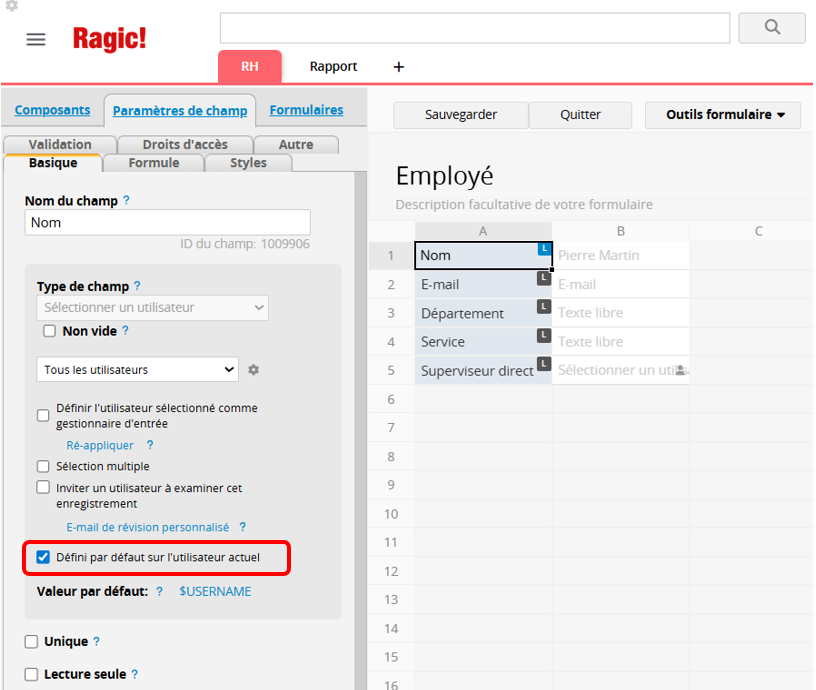The height and width of the screenshot is (690, 816).
Task: Click the Ré-appliquer link
Action: pyautogui.click(x=100, y=446)
